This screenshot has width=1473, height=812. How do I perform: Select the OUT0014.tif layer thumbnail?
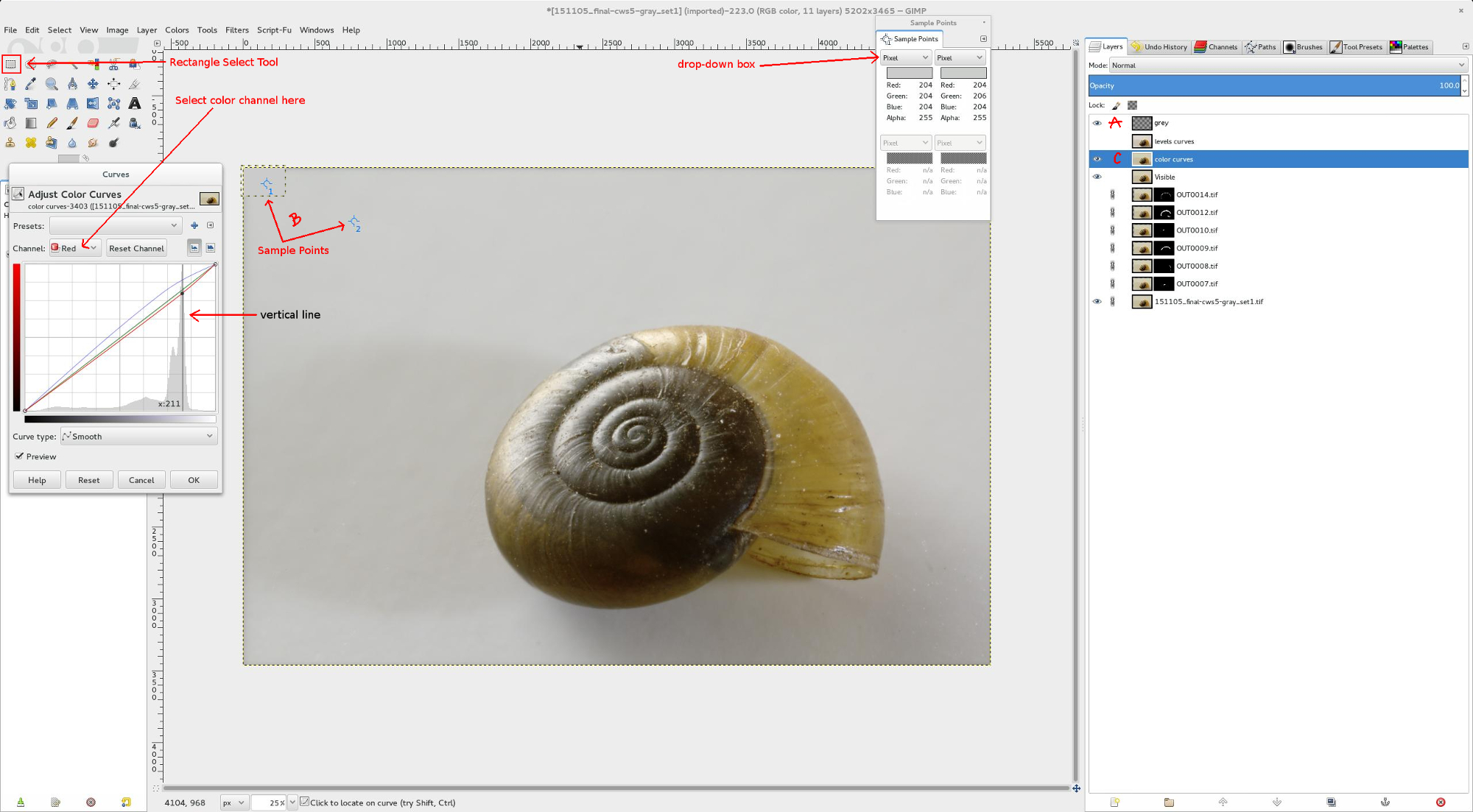click(1142, 195)
